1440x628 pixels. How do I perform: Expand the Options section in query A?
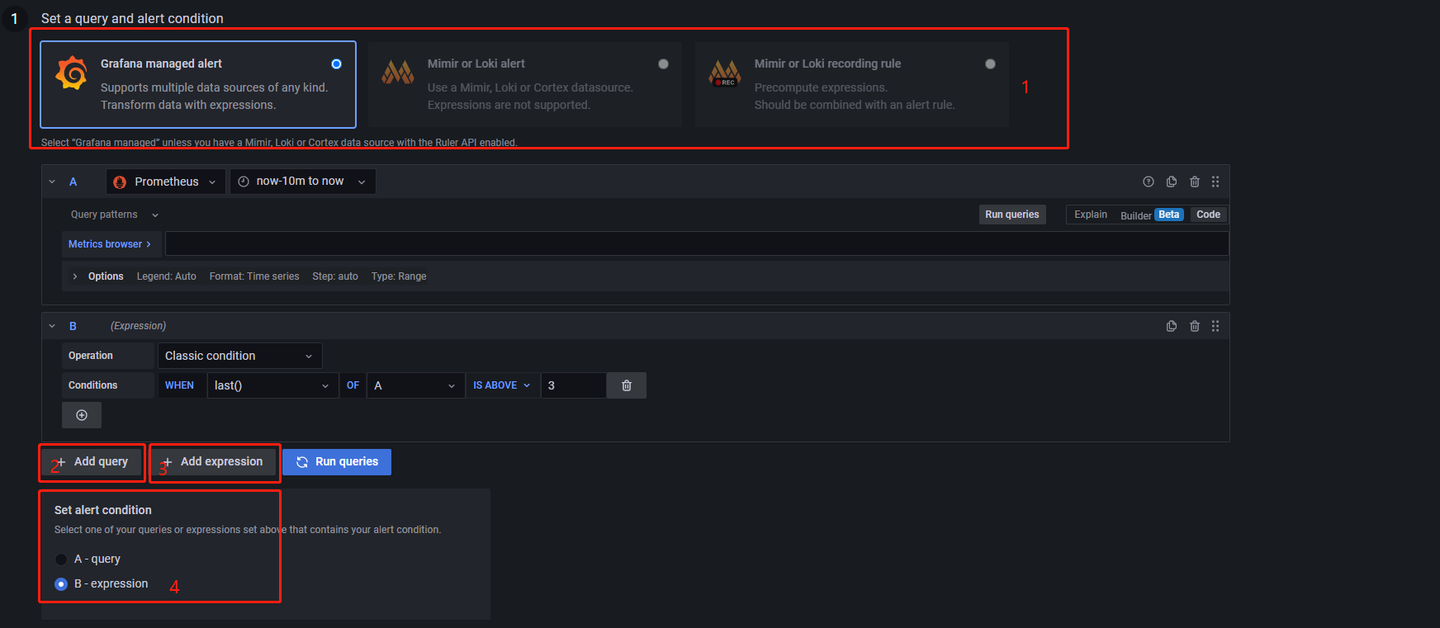coord(97,275)
